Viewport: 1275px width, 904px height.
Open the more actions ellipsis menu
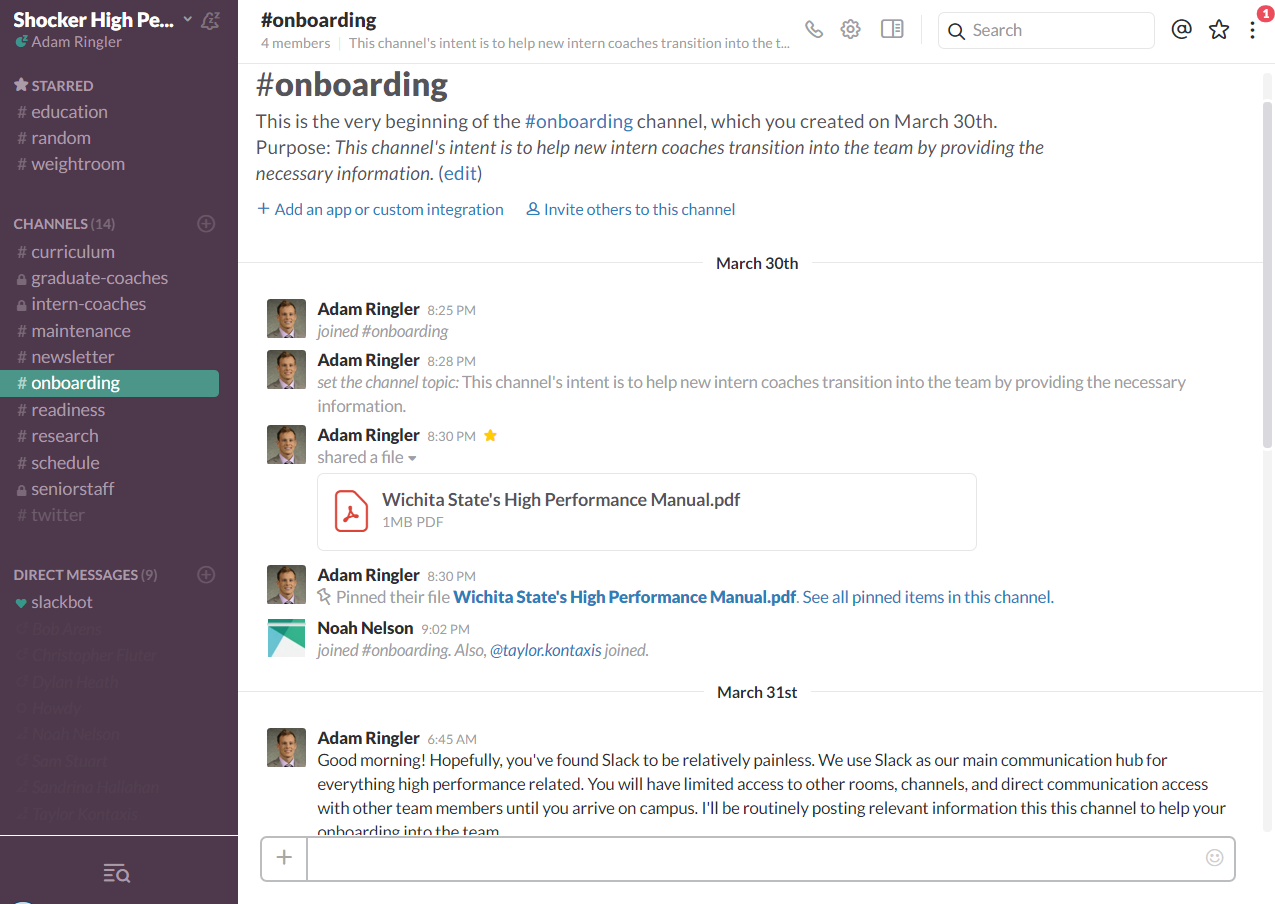click(1253, 29)
